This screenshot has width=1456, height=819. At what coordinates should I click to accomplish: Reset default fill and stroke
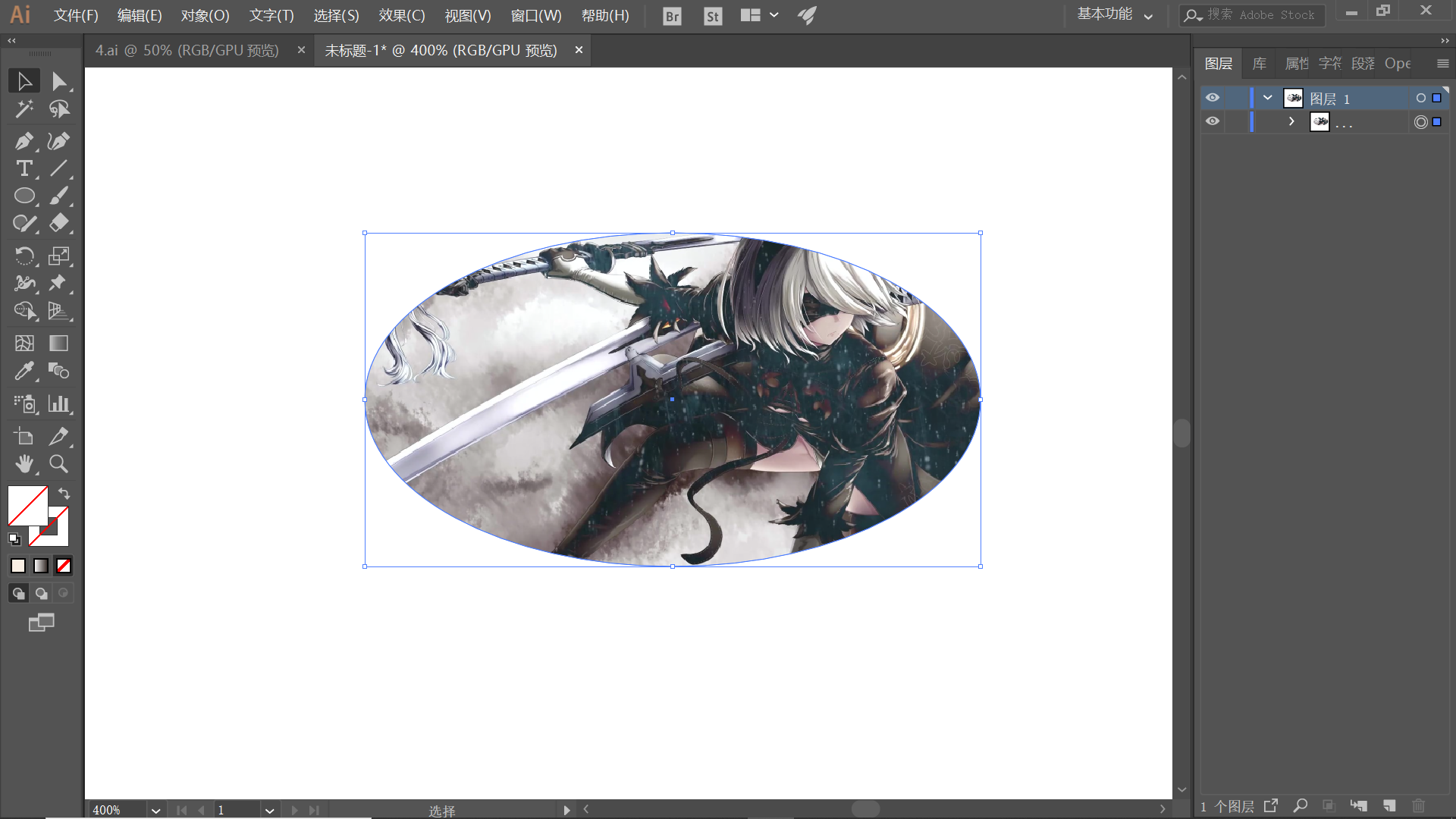point(14,539)
